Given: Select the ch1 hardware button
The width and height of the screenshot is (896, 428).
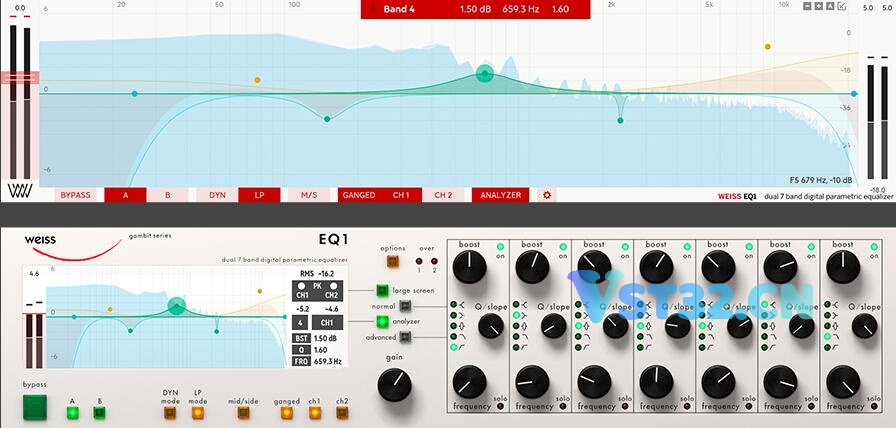Looking at the screenshot, I should coord(315,413).
